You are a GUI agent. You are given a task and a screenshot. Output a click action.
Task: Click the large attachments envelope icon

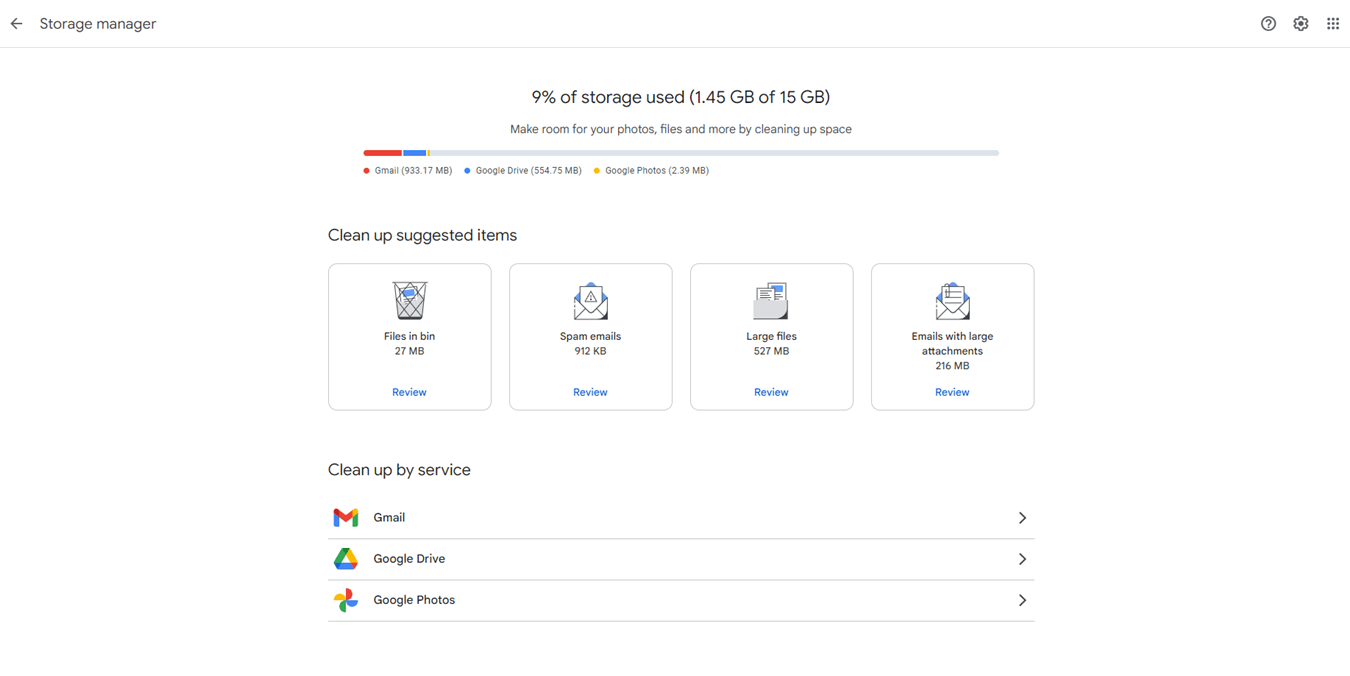[952, 301]
